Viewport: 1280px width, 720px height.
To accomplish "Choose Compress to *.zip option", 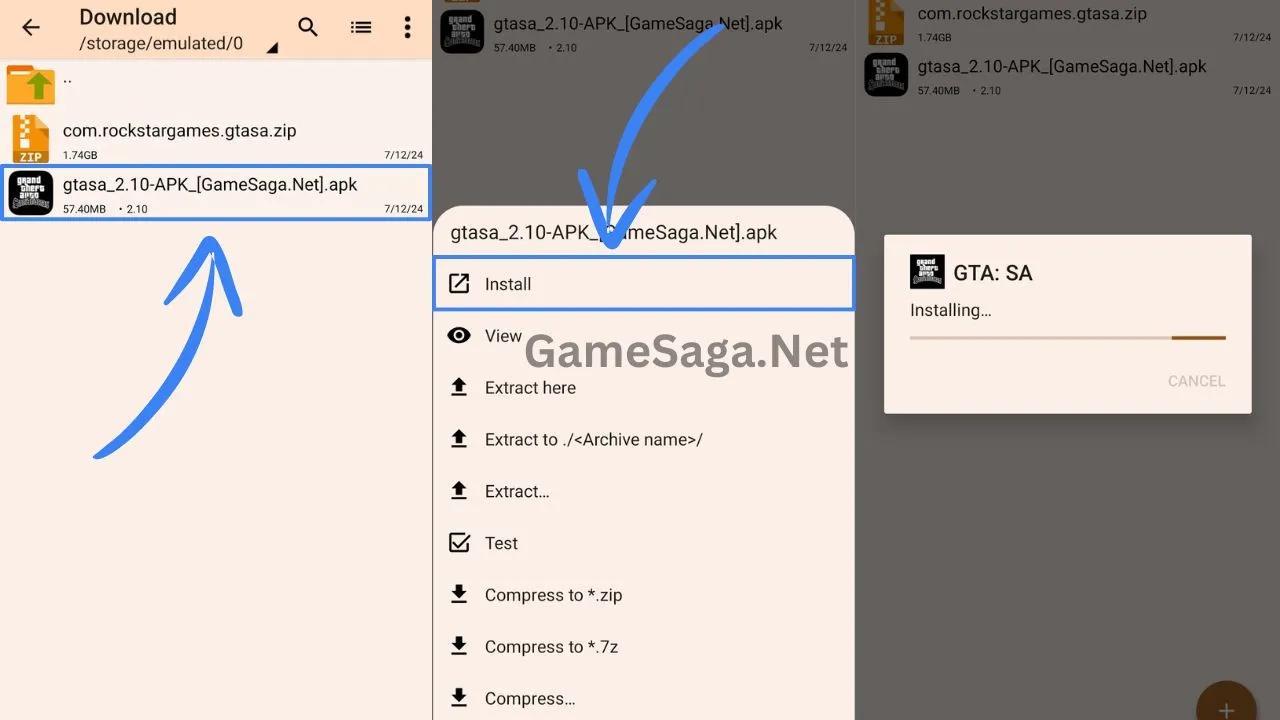I will pyautogui.click(x=644, y=596).
